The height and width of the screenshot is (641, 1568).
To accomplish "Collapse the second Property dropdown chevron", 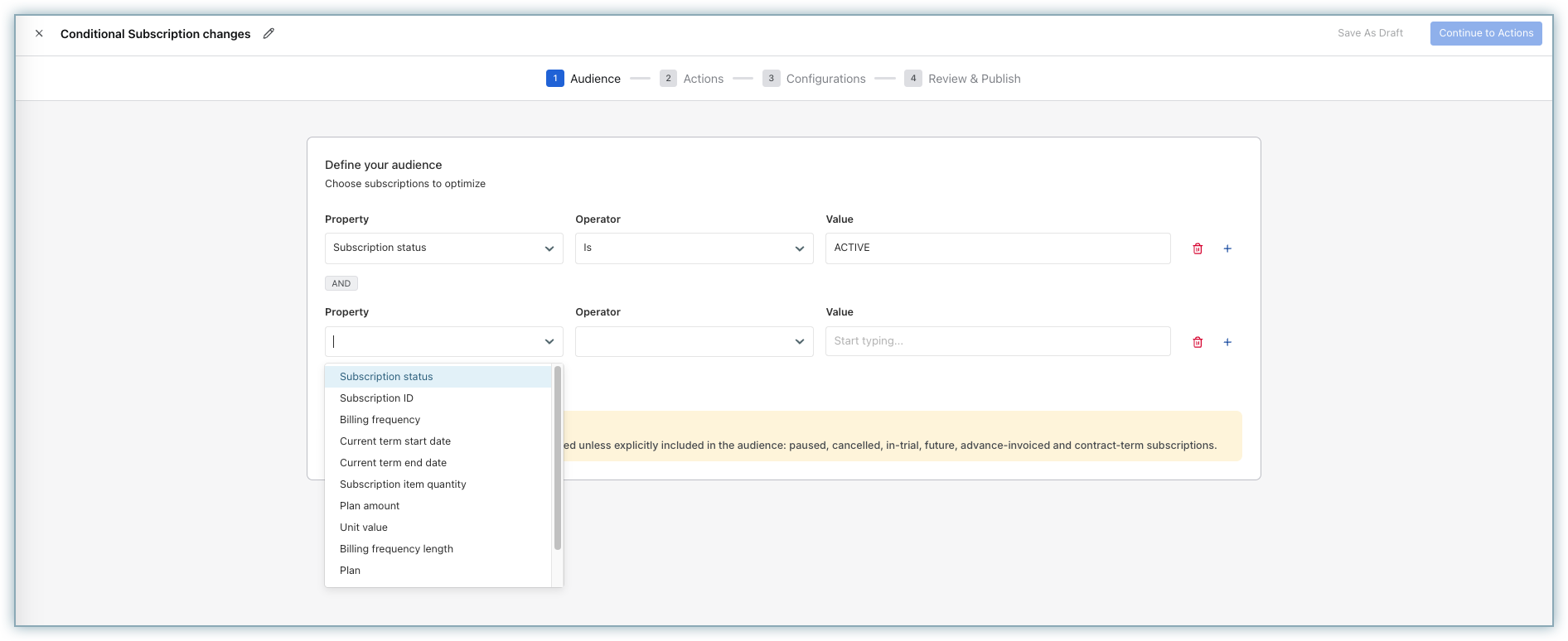I will coord(549,341).
